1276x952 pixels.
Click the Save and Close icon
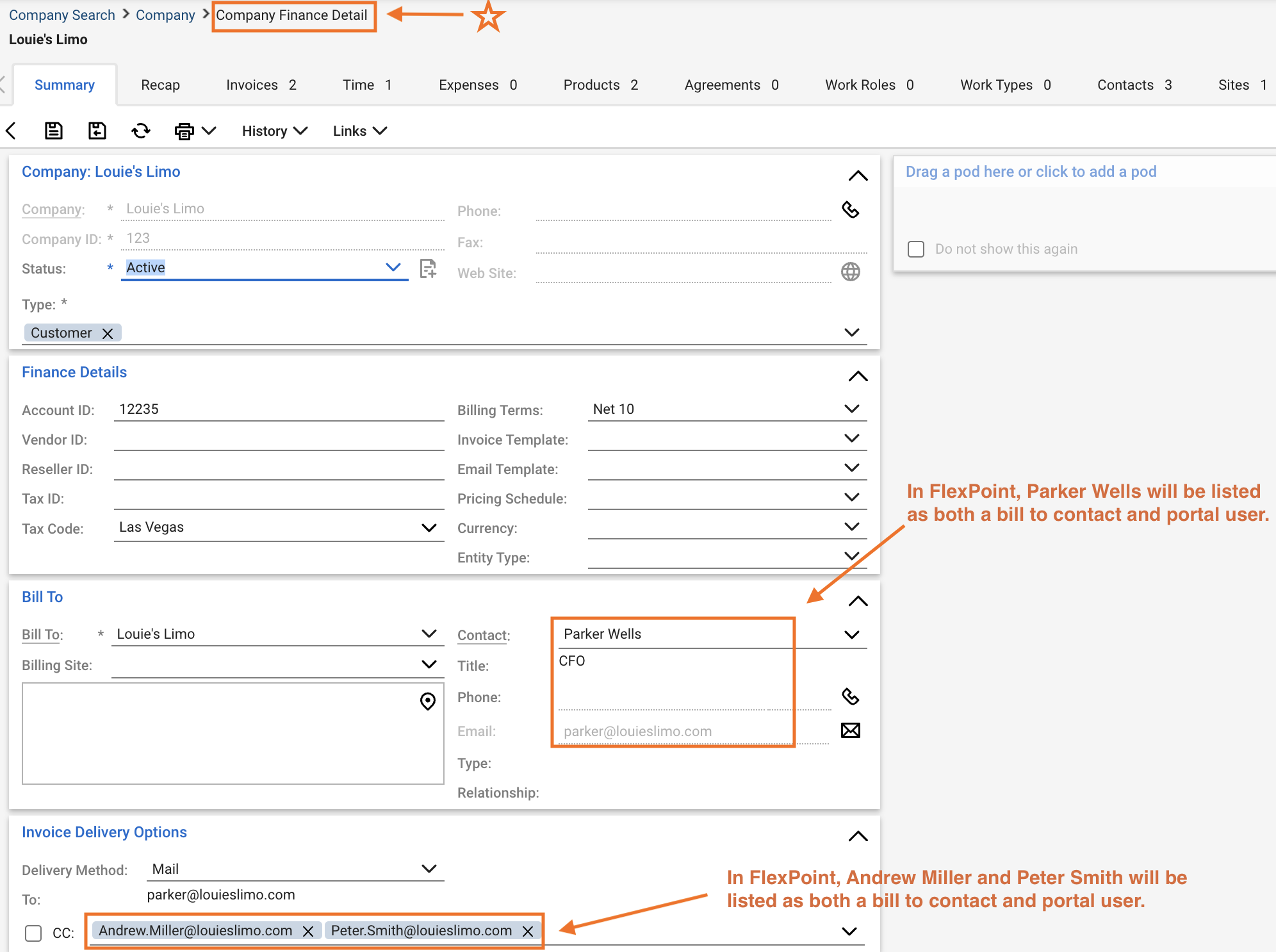[x=97, y=131]
